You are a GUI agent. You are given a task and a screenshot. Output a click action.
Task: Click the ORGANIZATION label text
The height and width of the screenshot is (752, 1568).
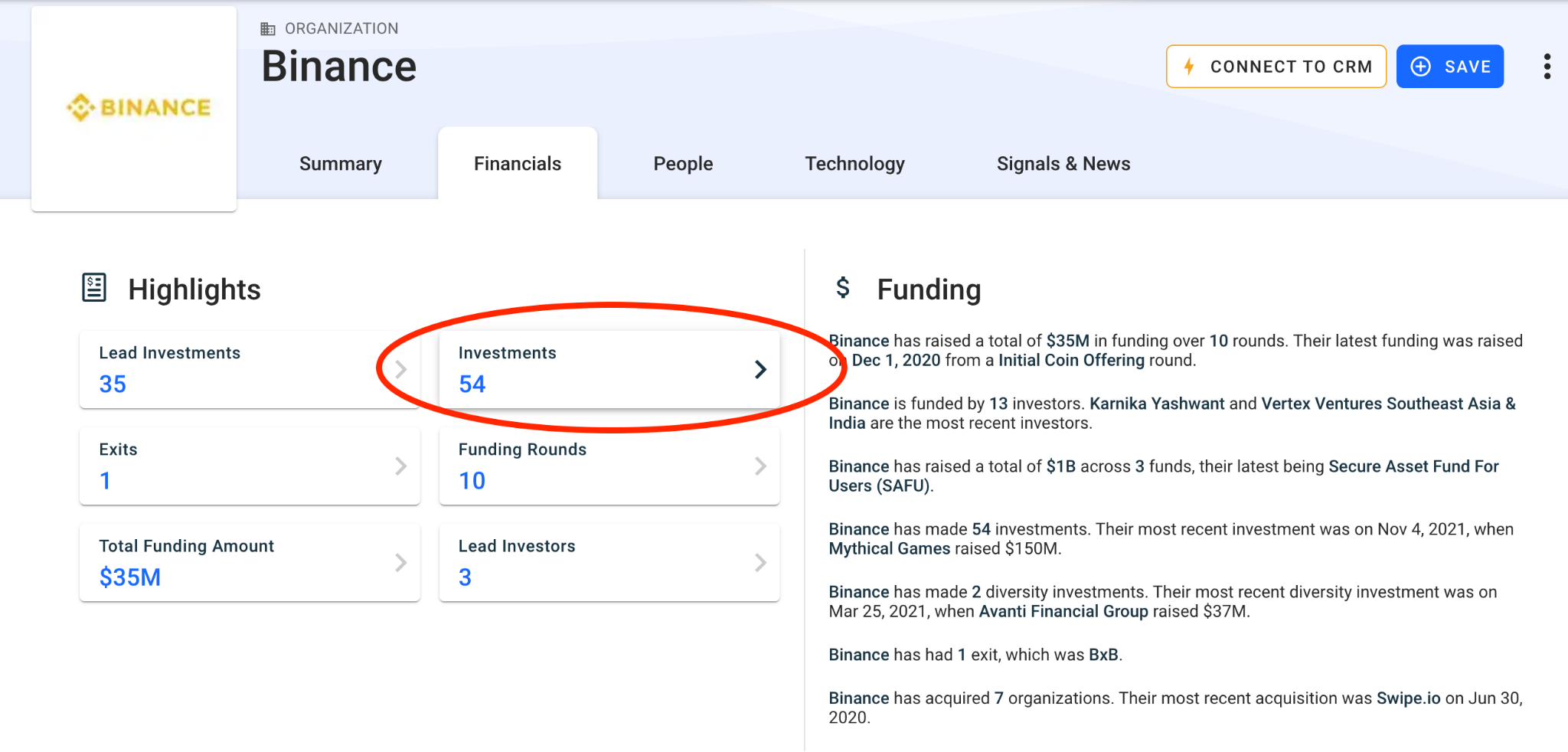click(x=341, y=28)
